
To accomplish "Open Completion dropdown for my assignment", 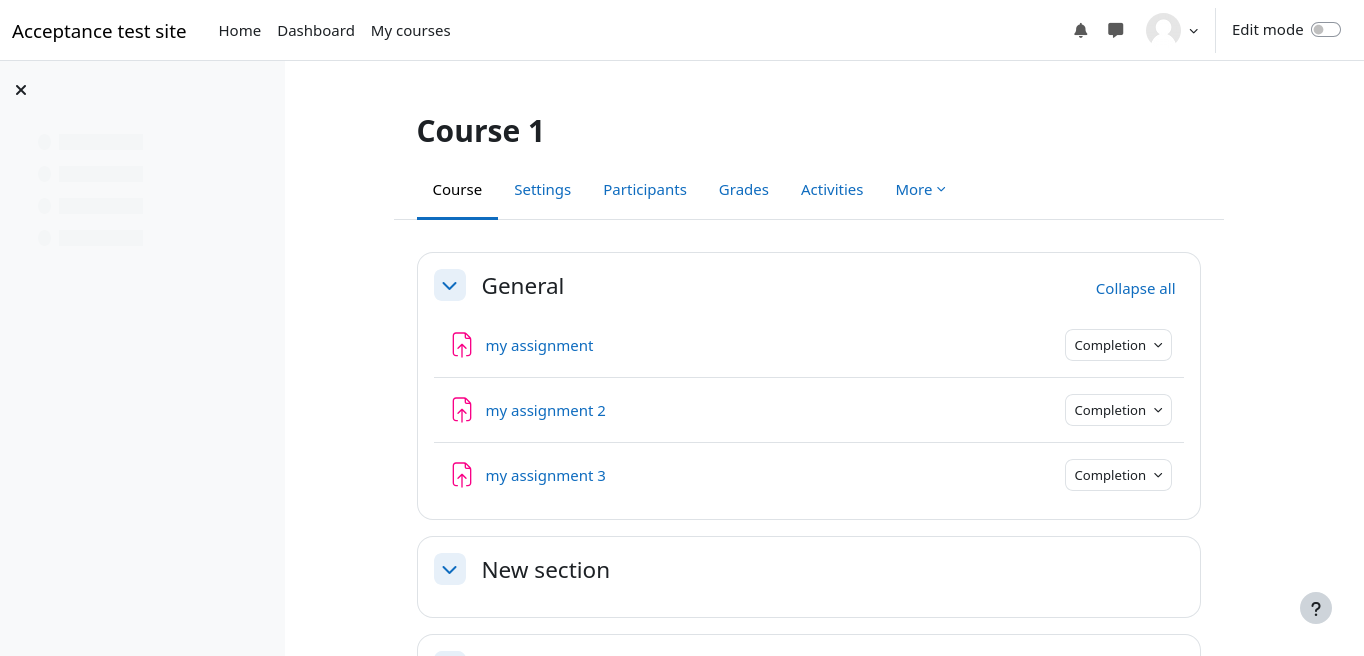I will [1118, 345].
